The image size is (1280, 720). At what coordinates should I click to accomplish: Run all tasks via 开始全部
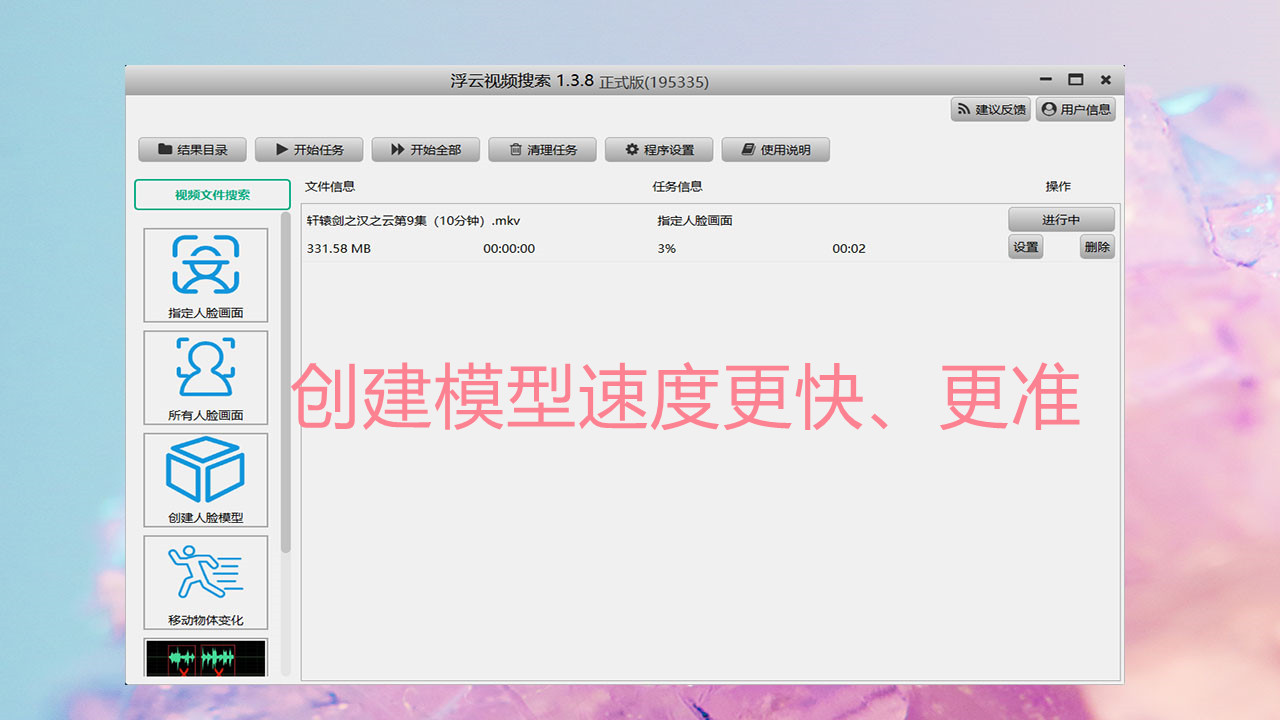[425, 149]
